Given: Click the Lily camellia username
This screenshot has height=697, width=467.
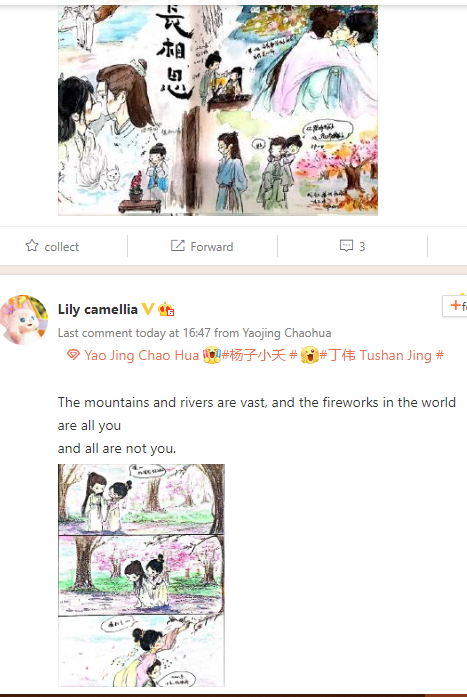Looking at the screenshot, I should pos(98,309).
